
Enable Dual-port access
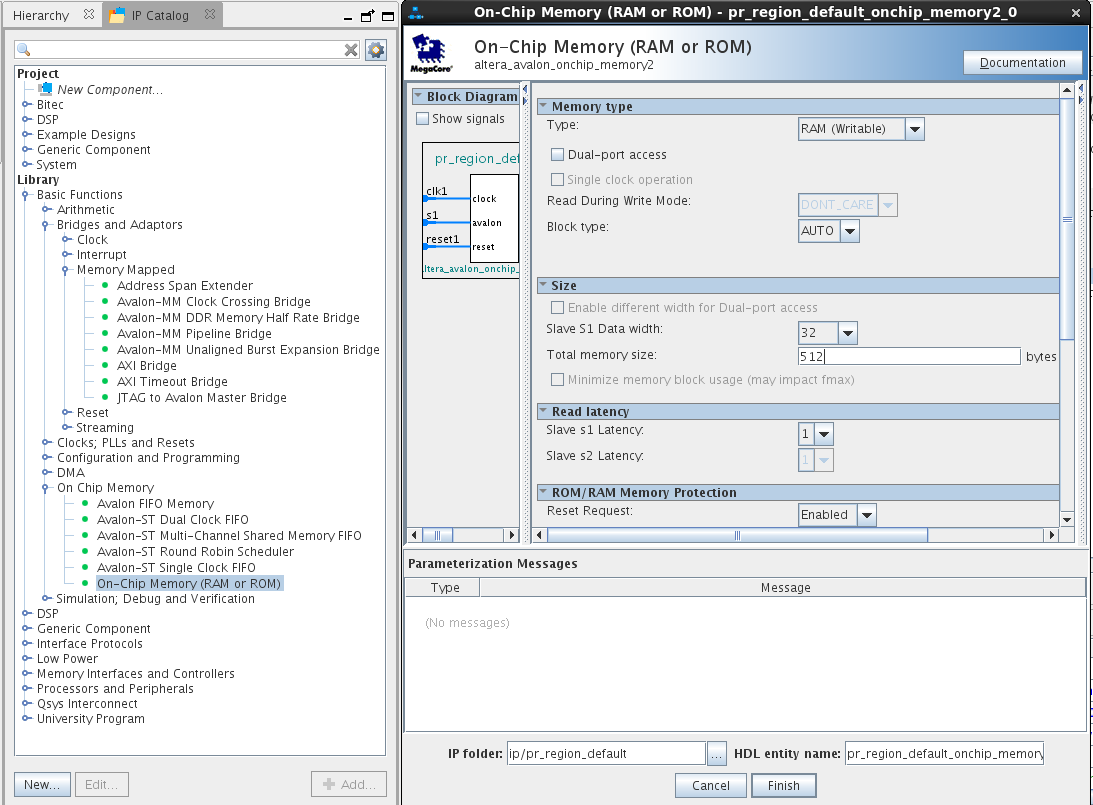tap(557, 154)
